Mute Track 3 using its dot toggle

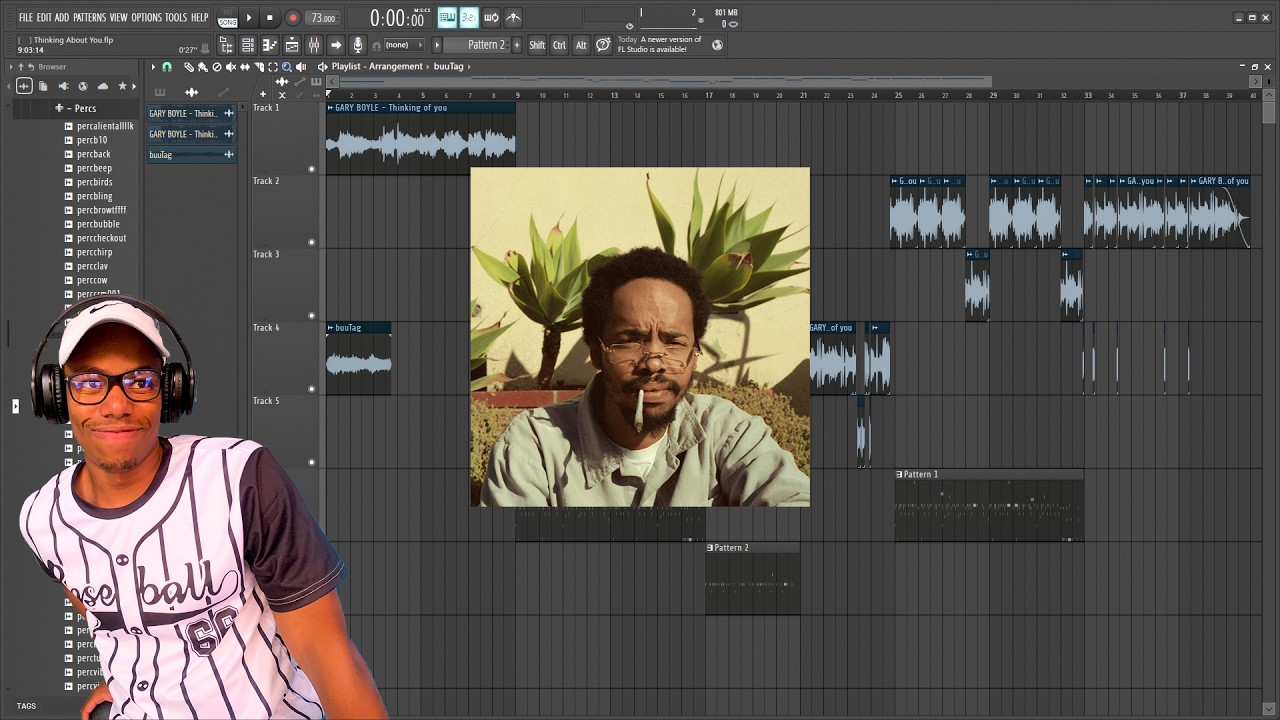(311, 315)
